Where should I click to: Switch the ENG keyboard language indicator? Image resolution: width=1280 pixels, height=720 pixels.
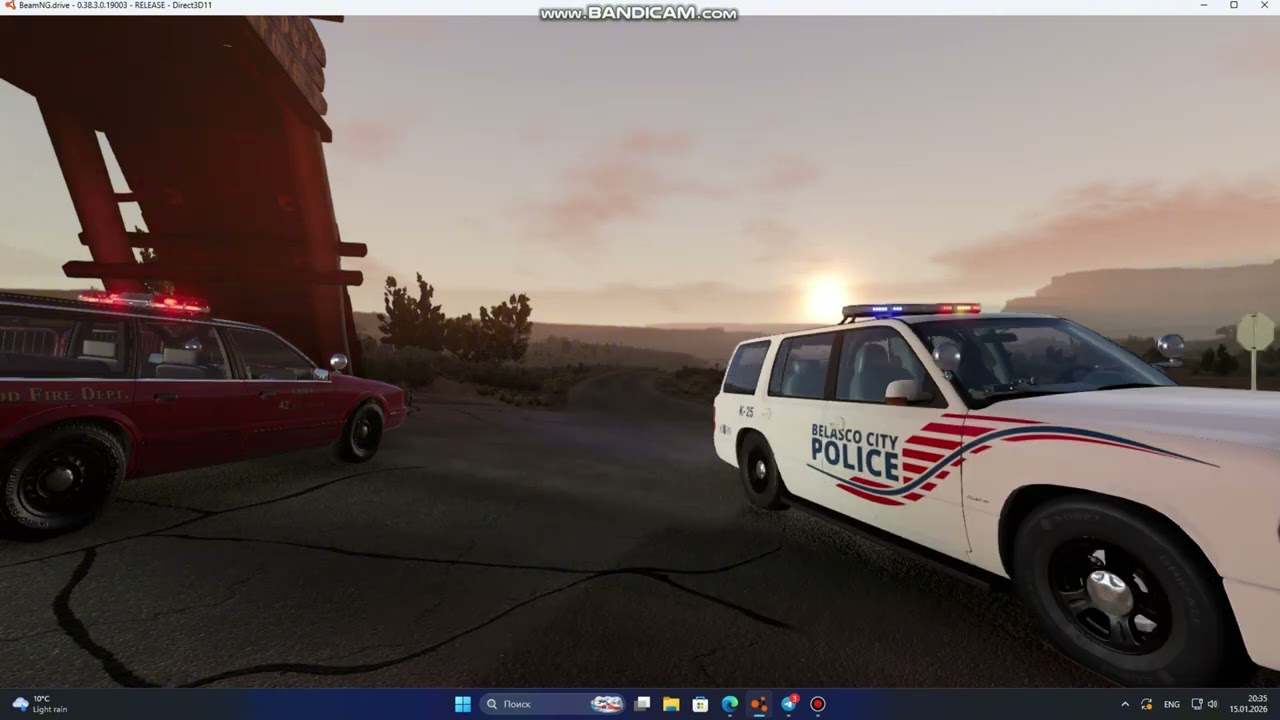pyautogui.click(x=1172, y=704)
